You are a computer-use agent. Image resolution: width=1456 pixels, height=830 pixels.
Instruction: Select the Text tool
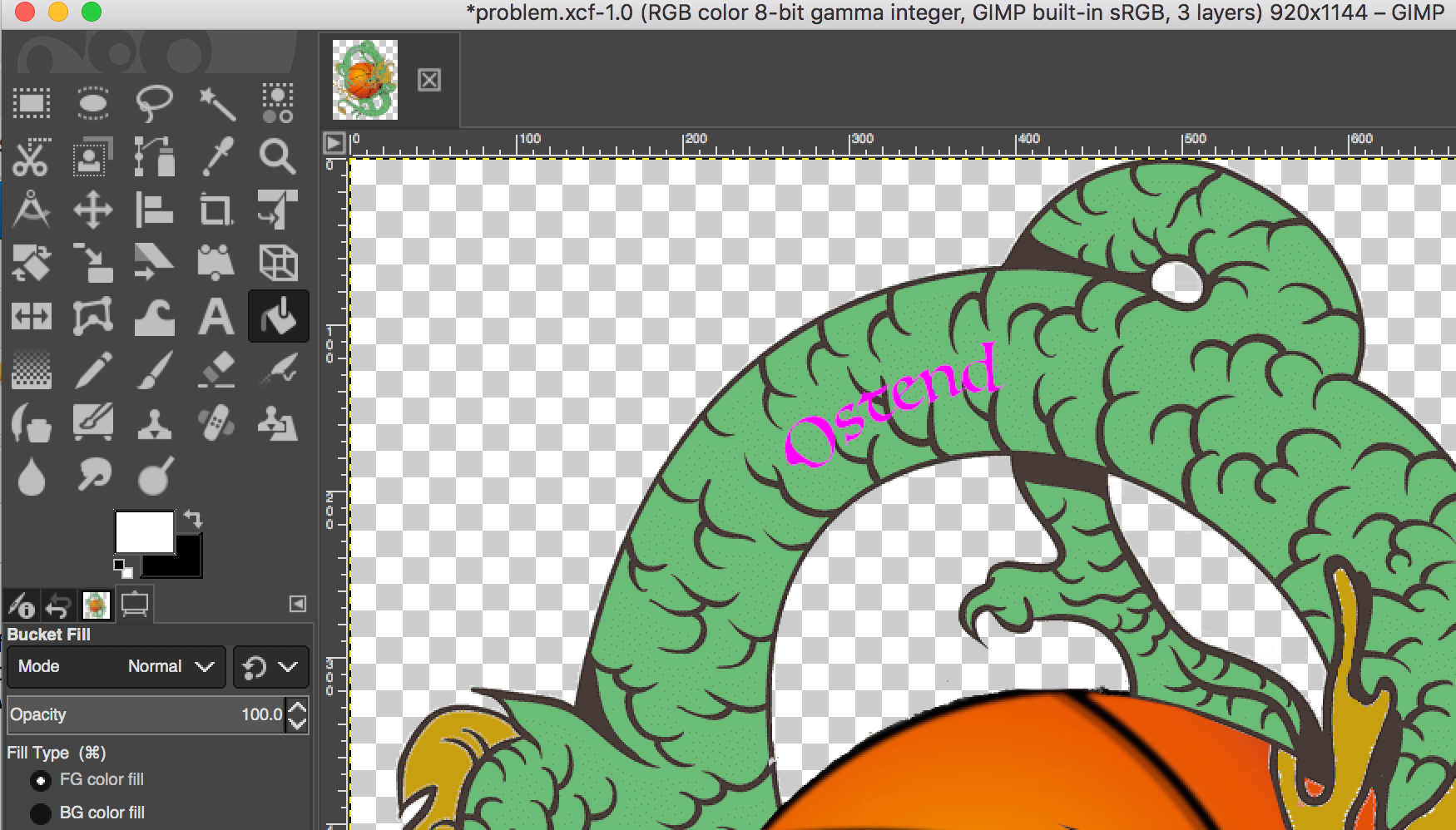[216, 316]
